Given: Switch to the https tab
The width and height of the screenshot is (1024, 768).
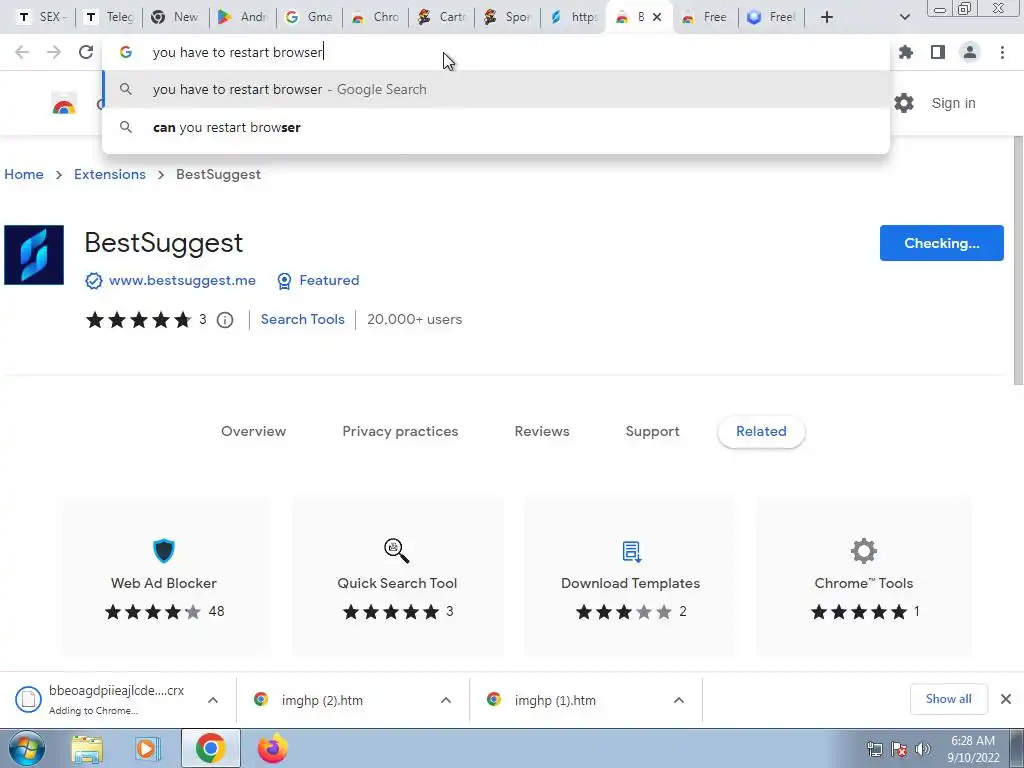Looking at the screenshot, I should (574, 17).
